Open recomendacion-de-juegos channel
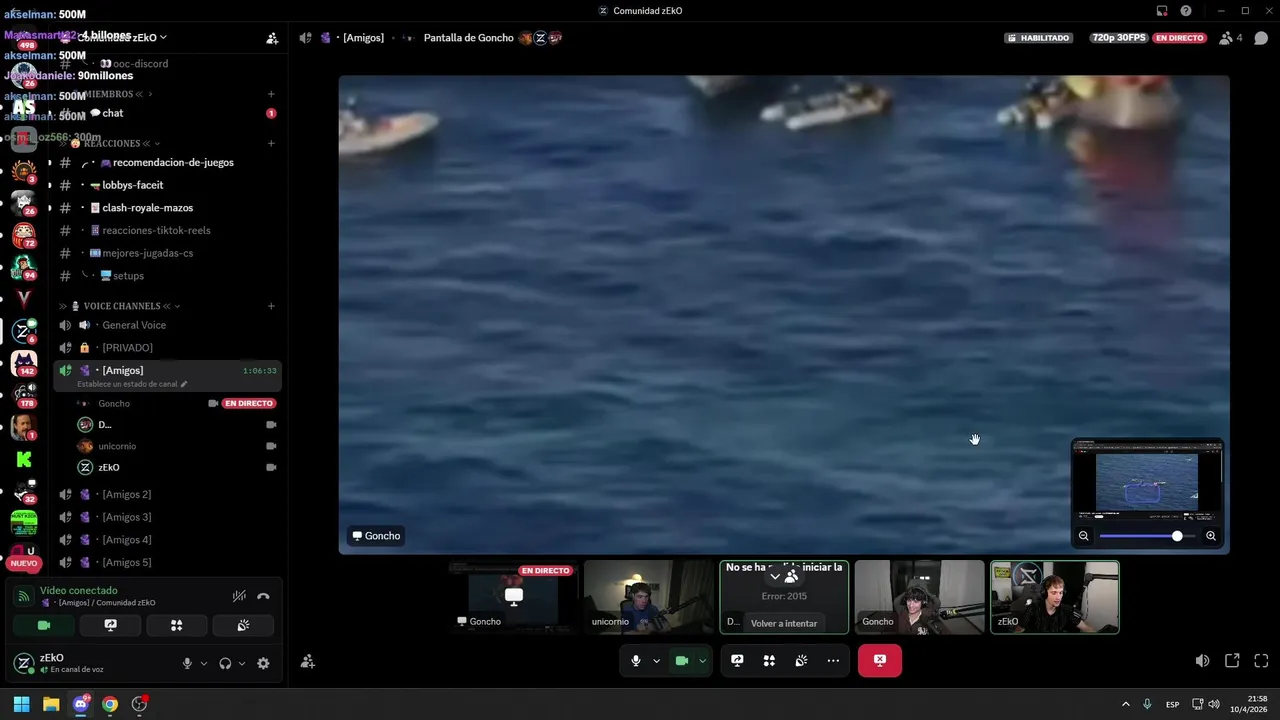This screenshot has width=1280, height=720. [x=167, y=162]
